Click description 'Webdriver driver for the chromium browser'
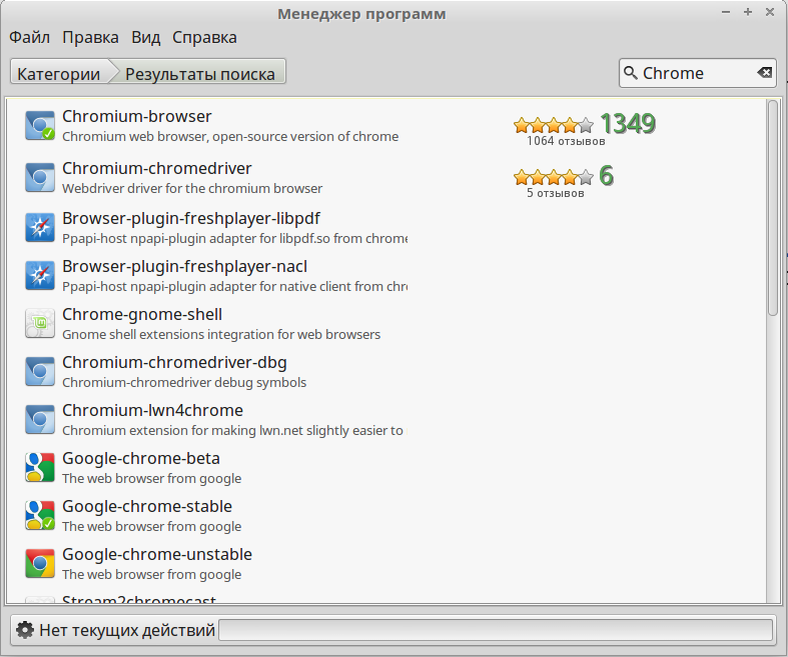Viewport: 788px width, 657px height. [x=192, y=189]
